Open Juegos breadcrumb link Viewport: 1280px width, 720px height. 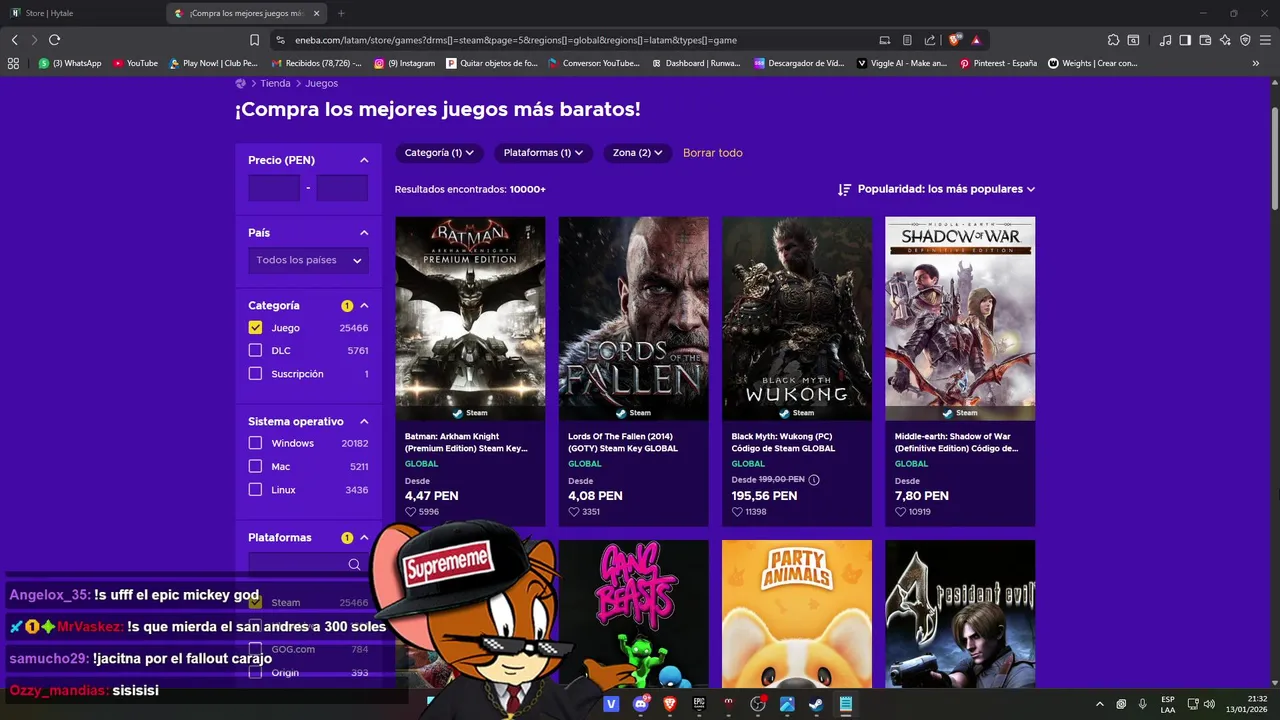321,83
